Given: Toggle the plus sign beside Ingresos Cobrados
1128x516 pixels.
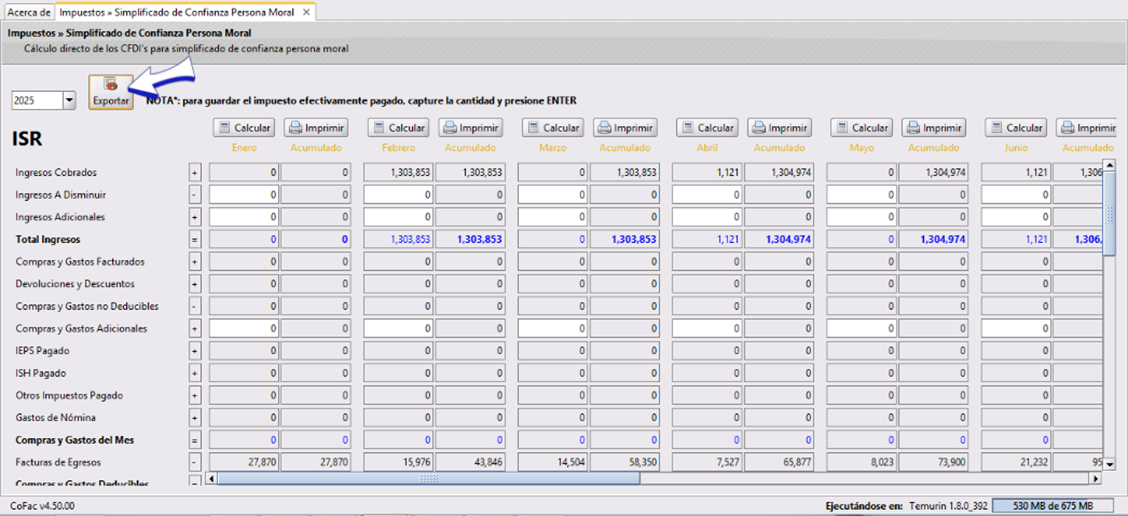Looking at the screenshot, I should click(195, 173).
